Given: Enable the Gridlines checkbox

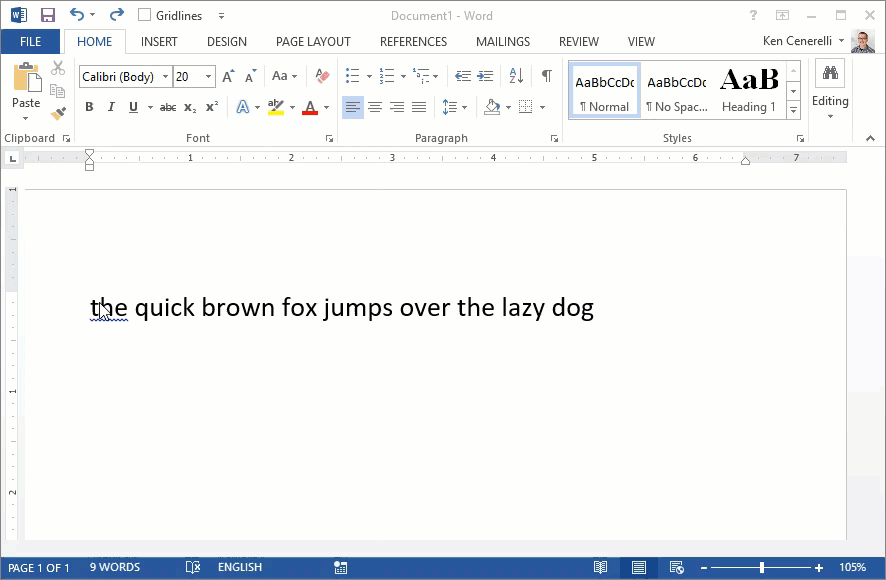Looking at the screenshot, I should pos(144,15).
